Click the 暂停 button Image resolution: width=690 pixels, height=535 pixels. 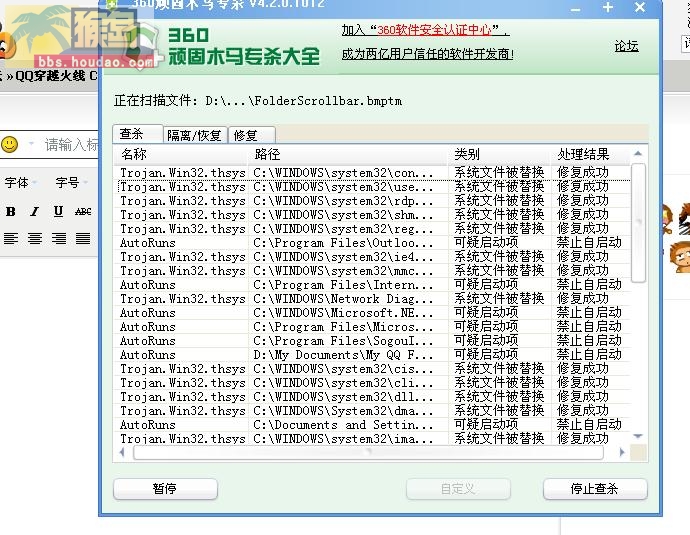(x=165, y=489)
